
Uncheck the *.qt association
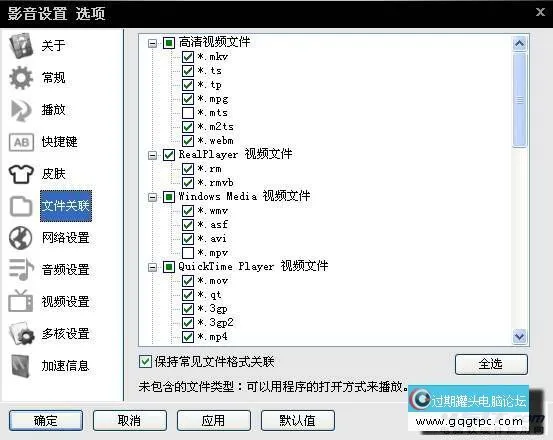click(x=188, y=295)
